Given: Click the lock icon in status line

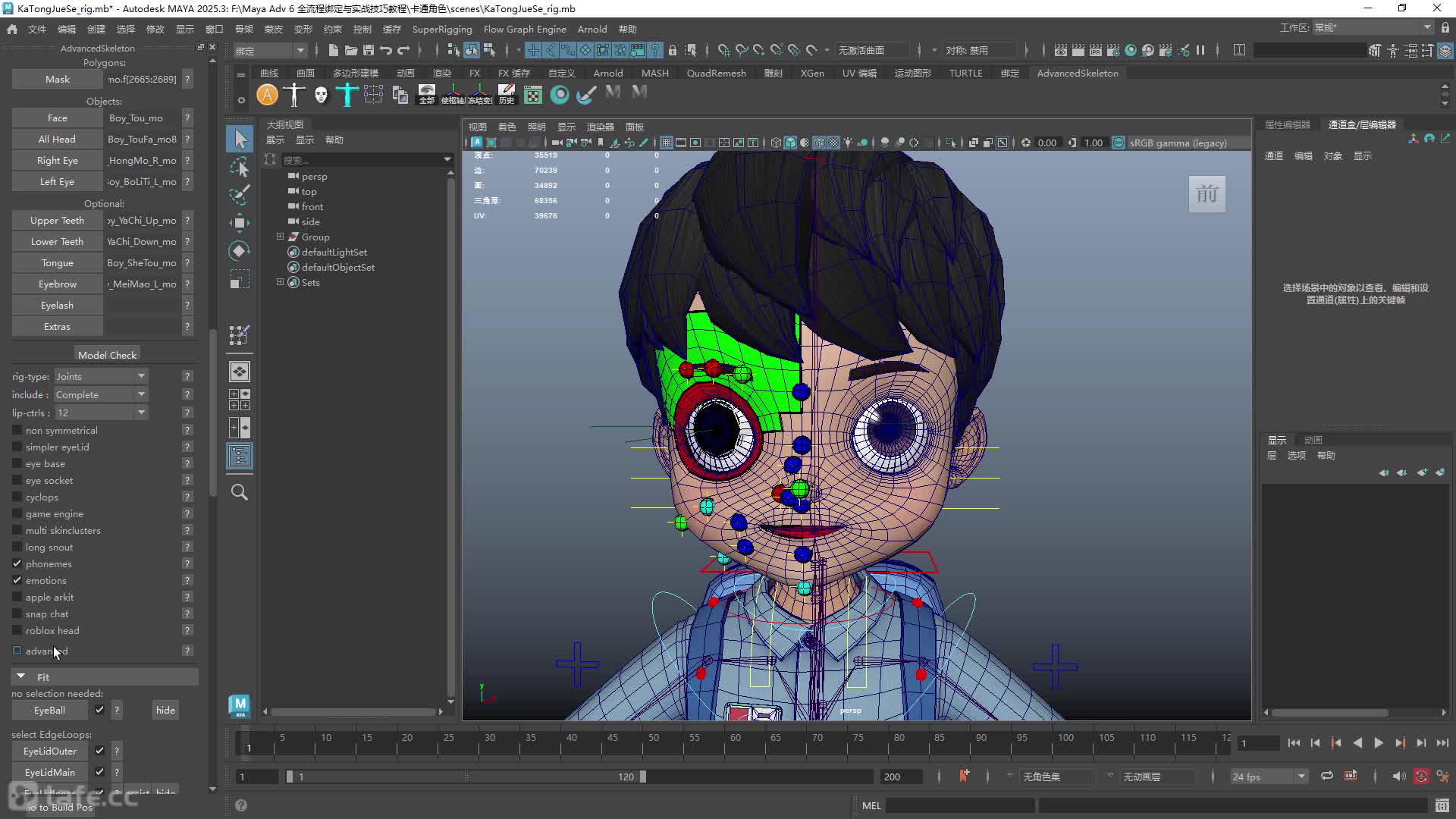Looking at the screenshot, I should coord(673,50).
